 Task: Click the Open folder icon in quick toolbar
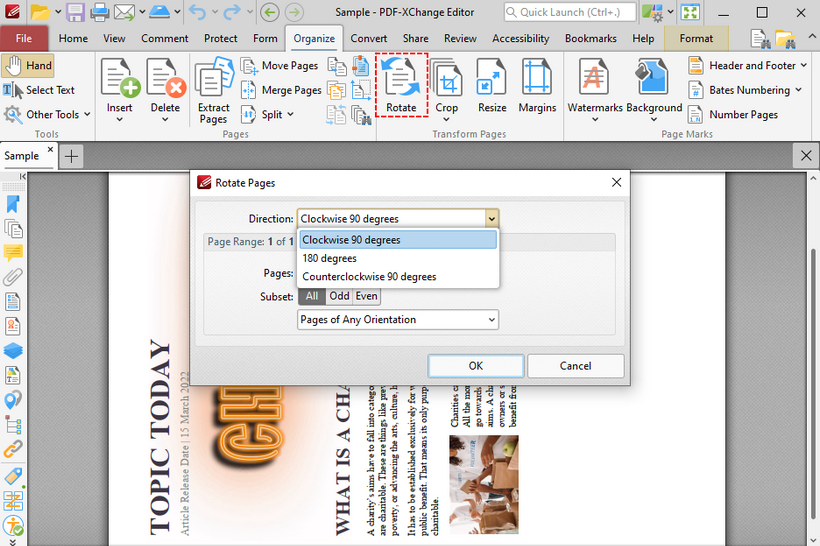(x=40, y=12)
